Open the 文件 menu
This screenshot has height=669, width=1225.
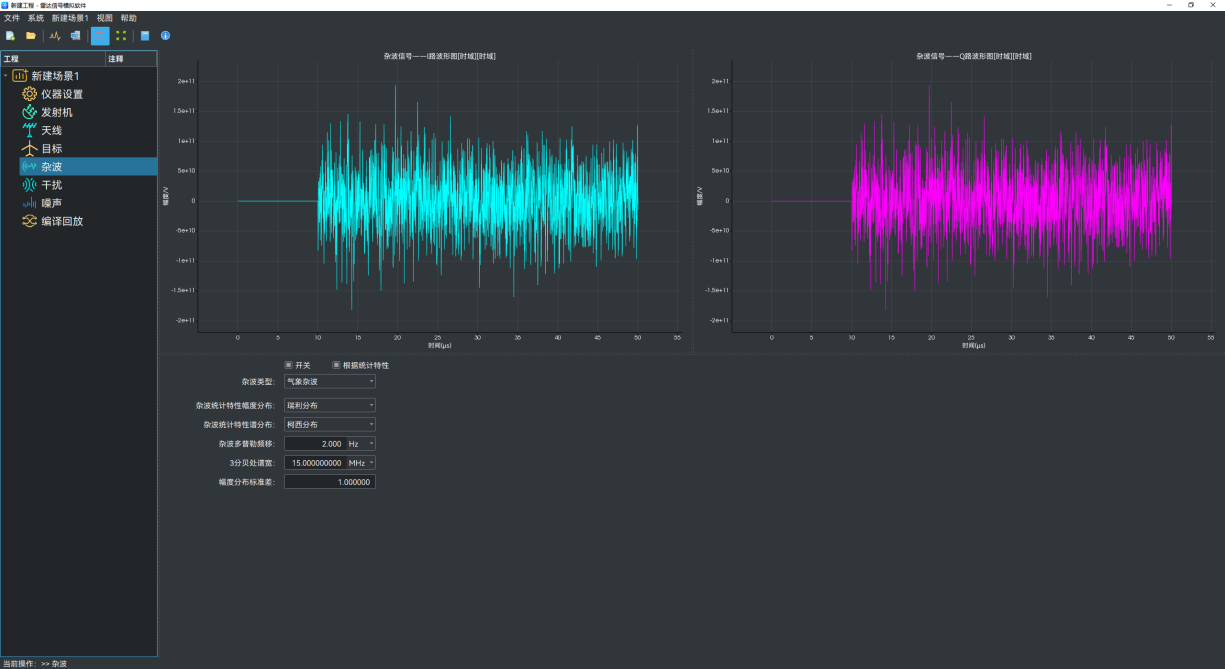pyautogui.click(x=12, y=18)
